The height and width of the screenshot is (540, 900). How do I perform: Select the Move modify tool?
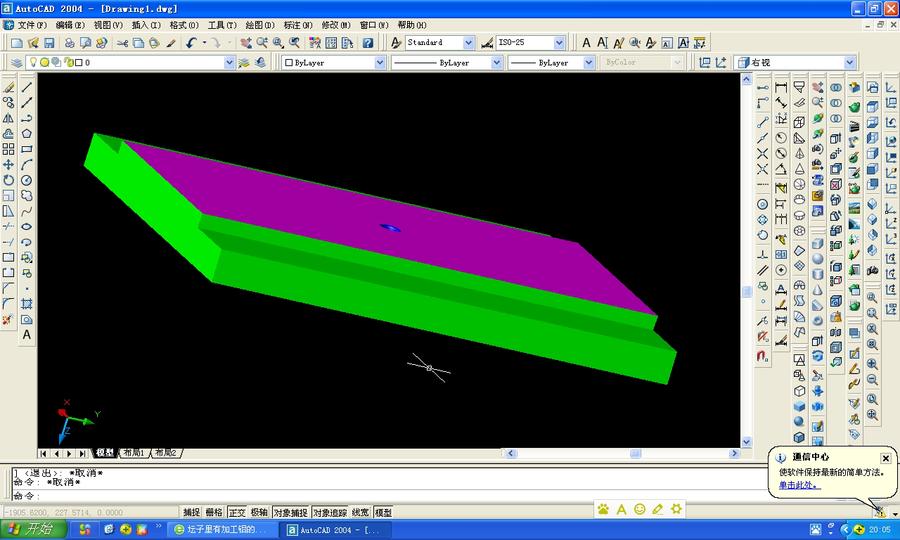tap(9, 165)
